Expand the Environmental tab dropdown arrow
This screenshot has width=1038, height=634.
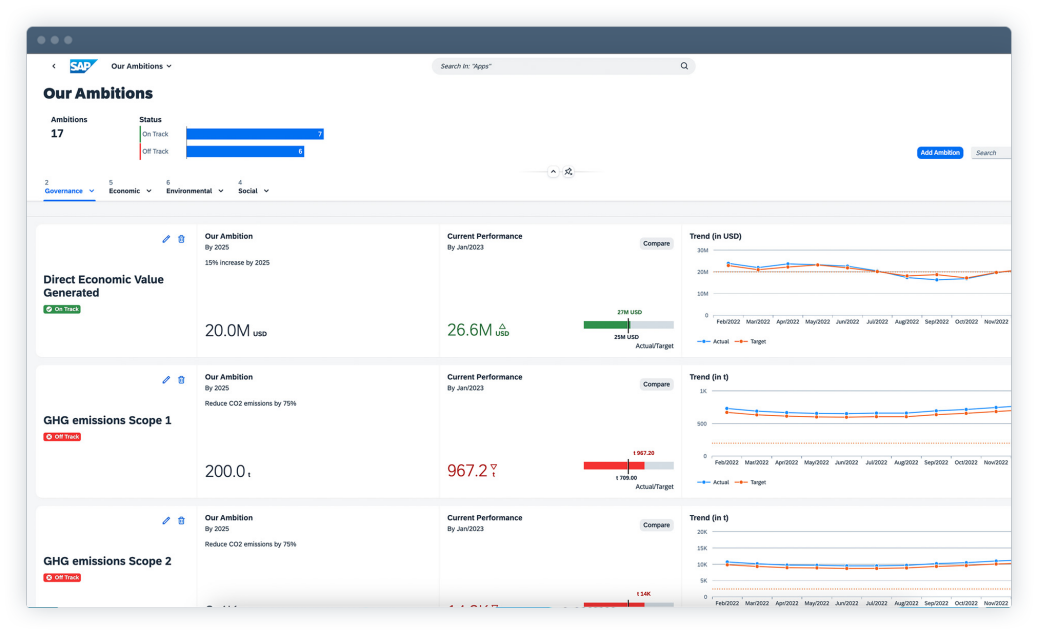pyautogui.click(x=220, y=191)
